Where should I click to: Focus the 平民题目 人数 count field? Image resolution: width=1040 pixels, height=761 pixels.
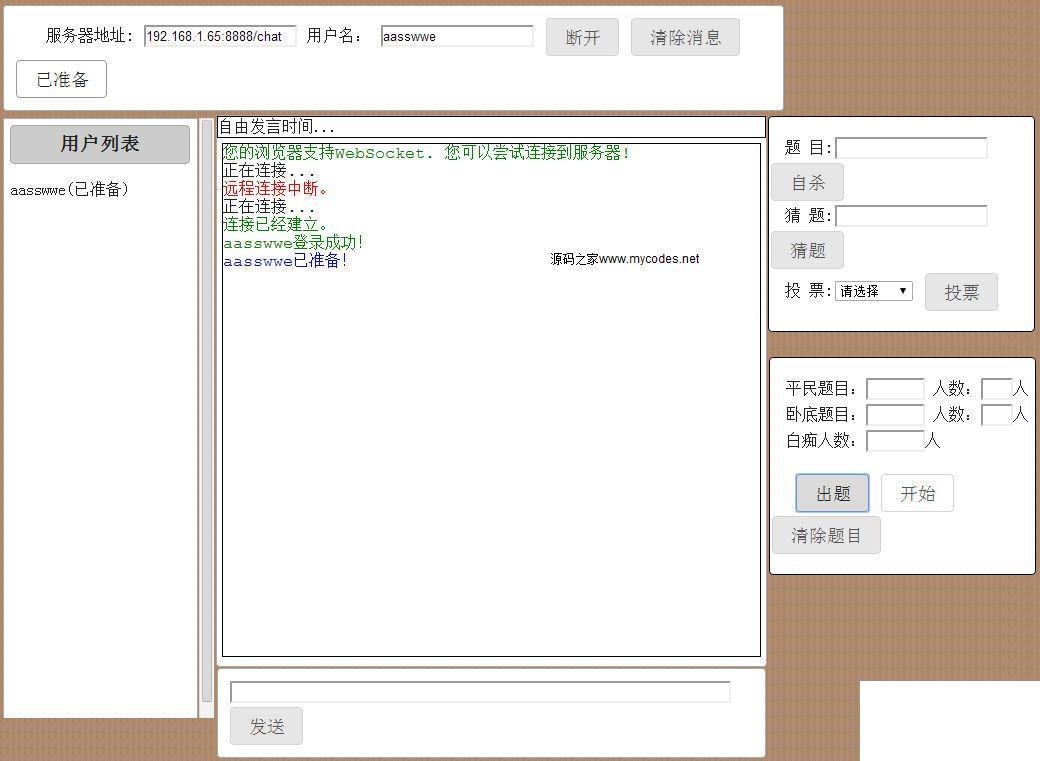click(996, 388)
